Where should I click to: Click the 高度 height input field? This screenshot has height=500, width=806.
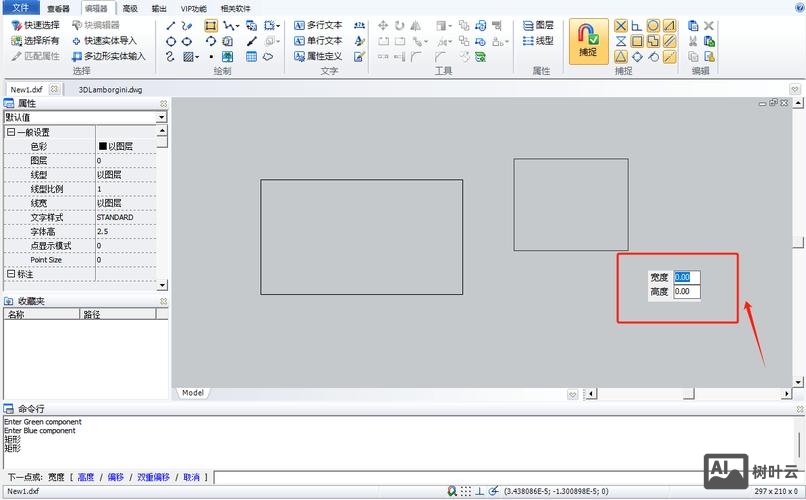pos(687,292)
